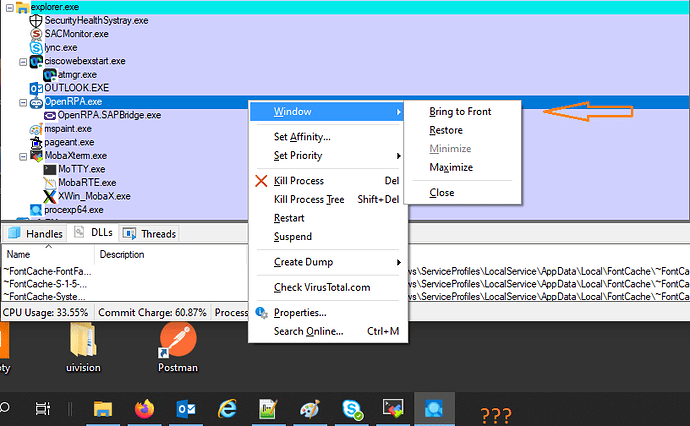This screenshot has width=690, height=426.
Task: Sort by the Description column header
Action: pos(171,255)
